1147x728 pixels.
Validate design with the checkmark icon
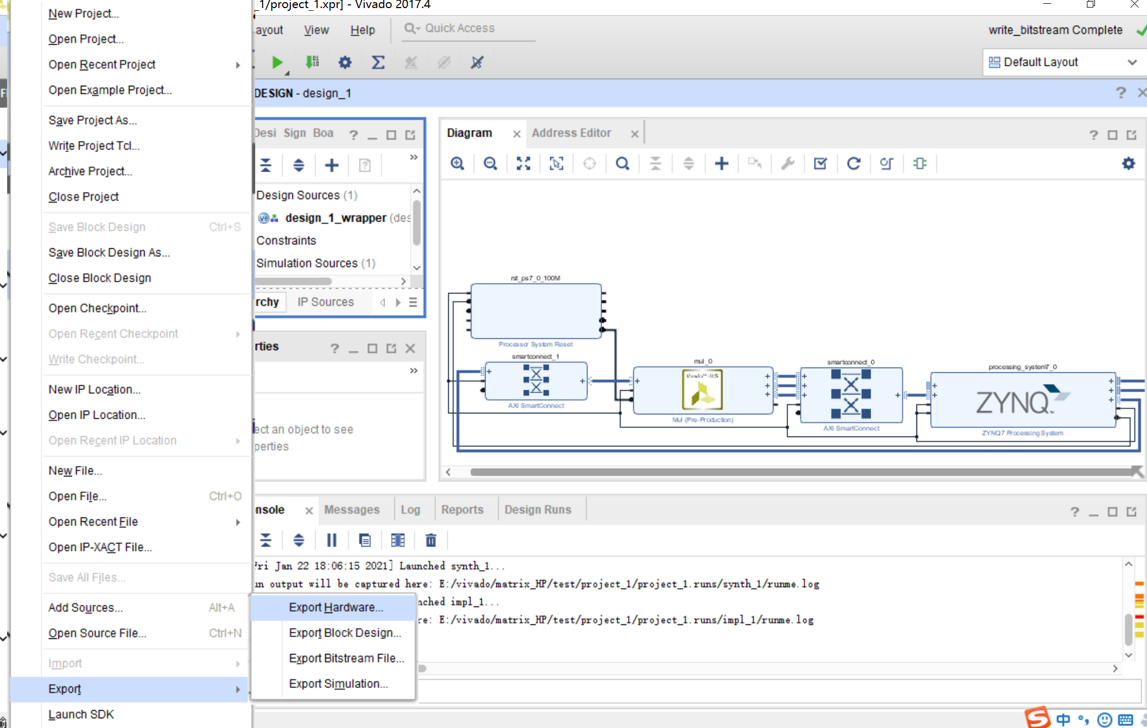(820, 163)
